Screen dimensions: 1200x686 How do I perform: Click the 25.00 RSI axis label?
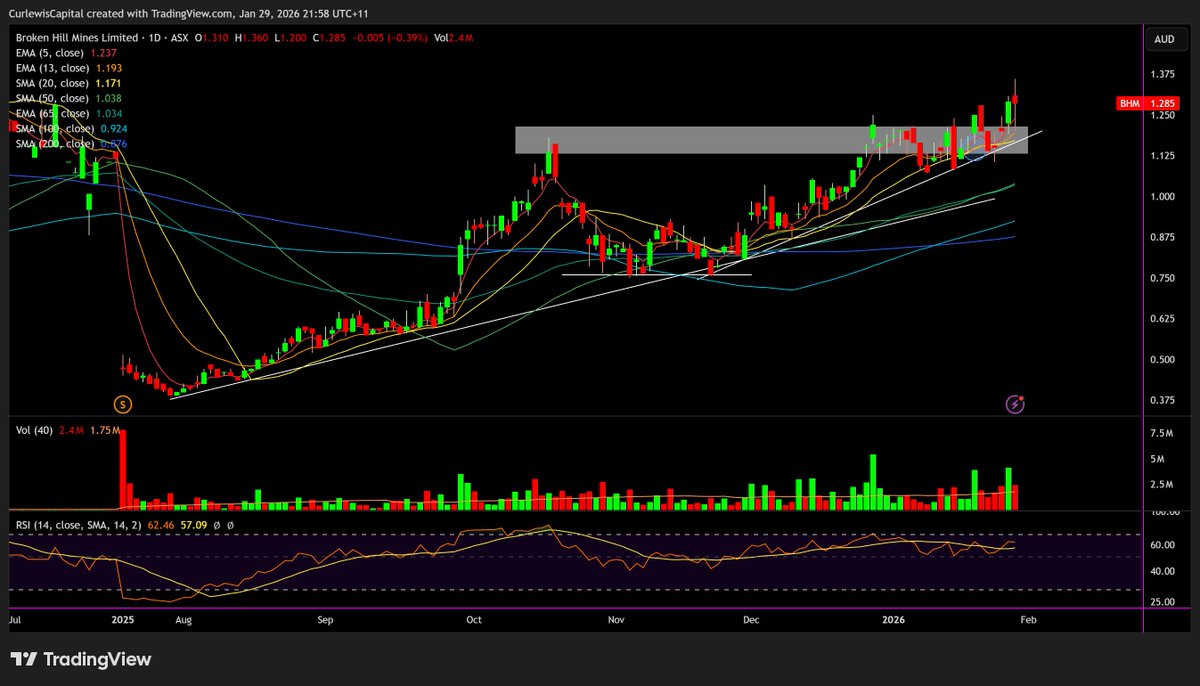point(1163,601)
